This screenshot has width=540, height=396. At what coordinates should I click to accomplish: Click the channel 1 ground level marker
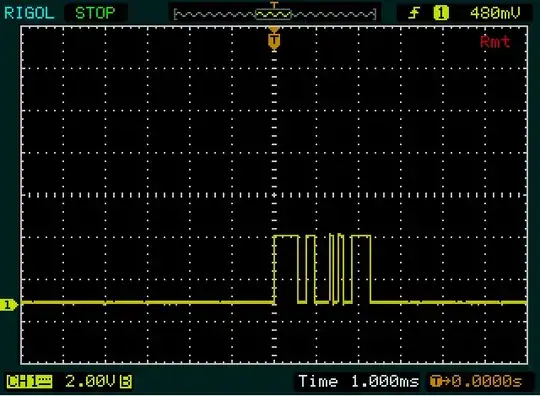coord(8,304)
